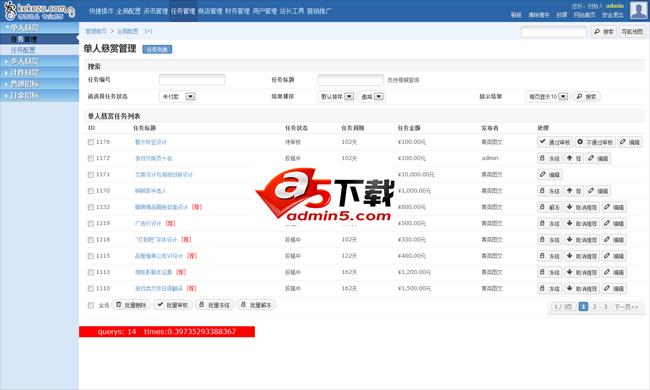Open the 财务管理 top menu
The width and height of the screenshot is (650, 390).
[x=237, y=11]
